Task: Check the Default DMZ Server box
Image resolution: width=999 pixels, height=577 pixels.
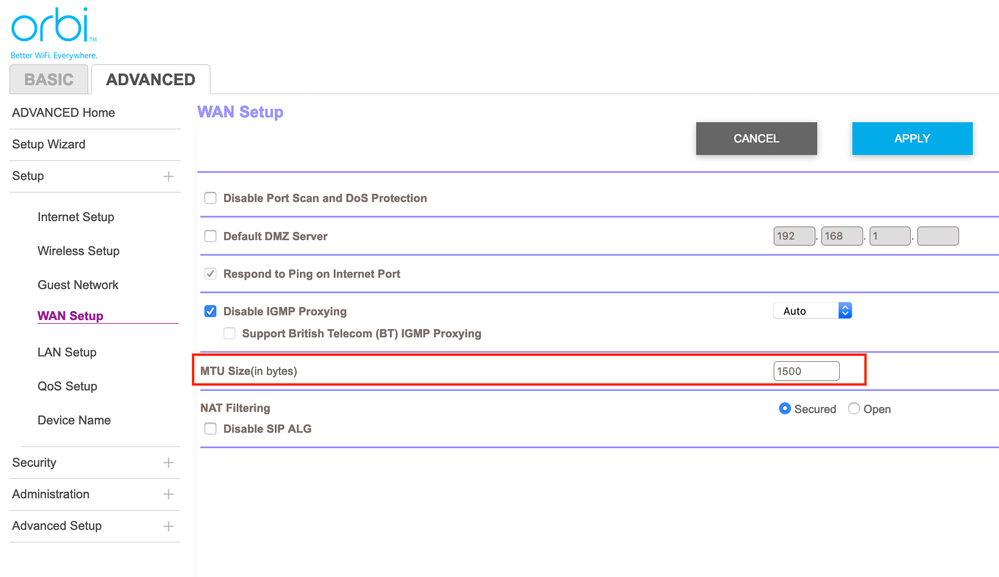Action: coord(210,236)
